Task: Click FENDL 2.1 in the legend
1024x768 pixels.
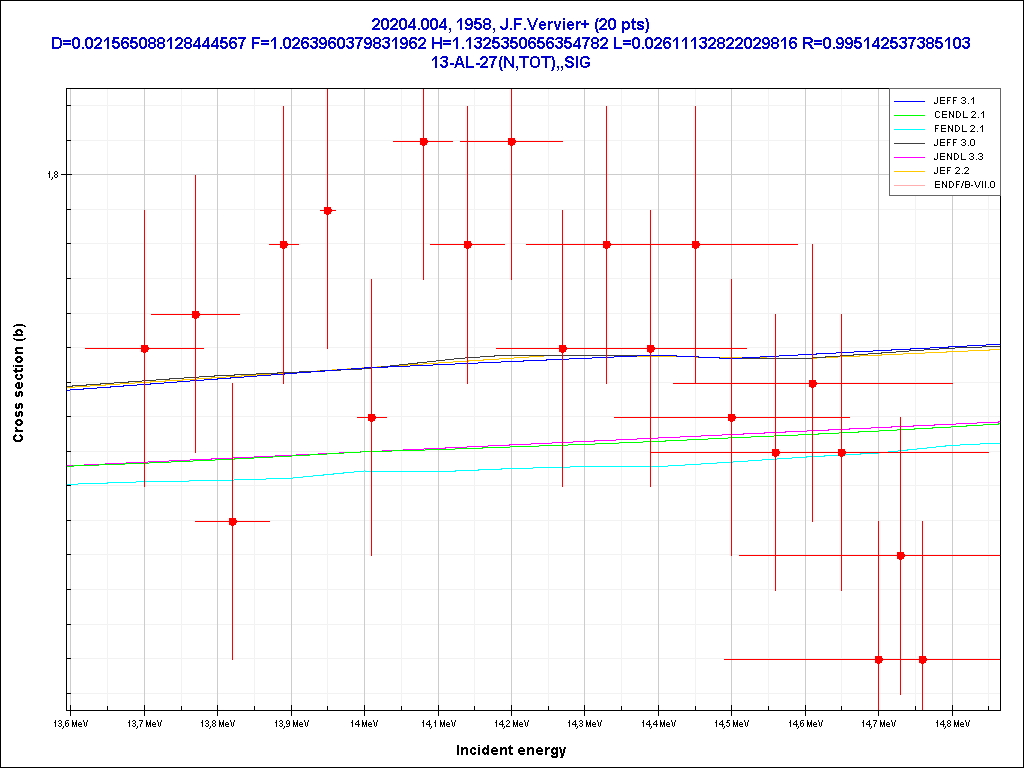Action: (x=960, y=129)
